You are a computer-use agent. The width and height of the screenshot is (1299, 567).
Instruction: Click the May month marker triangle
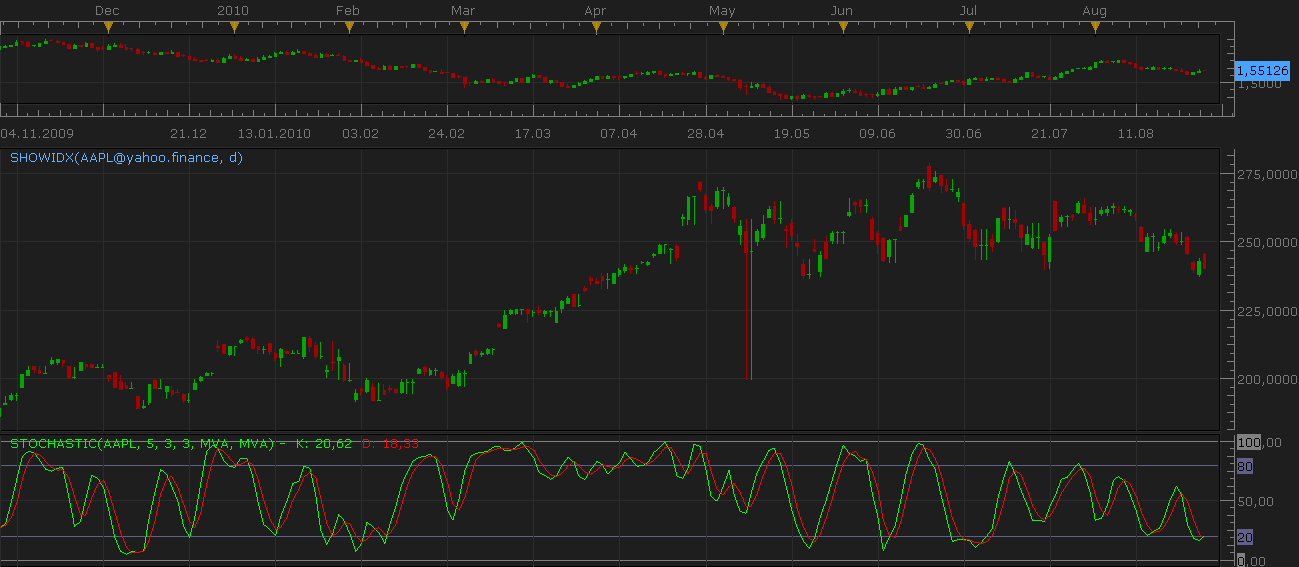723,28
